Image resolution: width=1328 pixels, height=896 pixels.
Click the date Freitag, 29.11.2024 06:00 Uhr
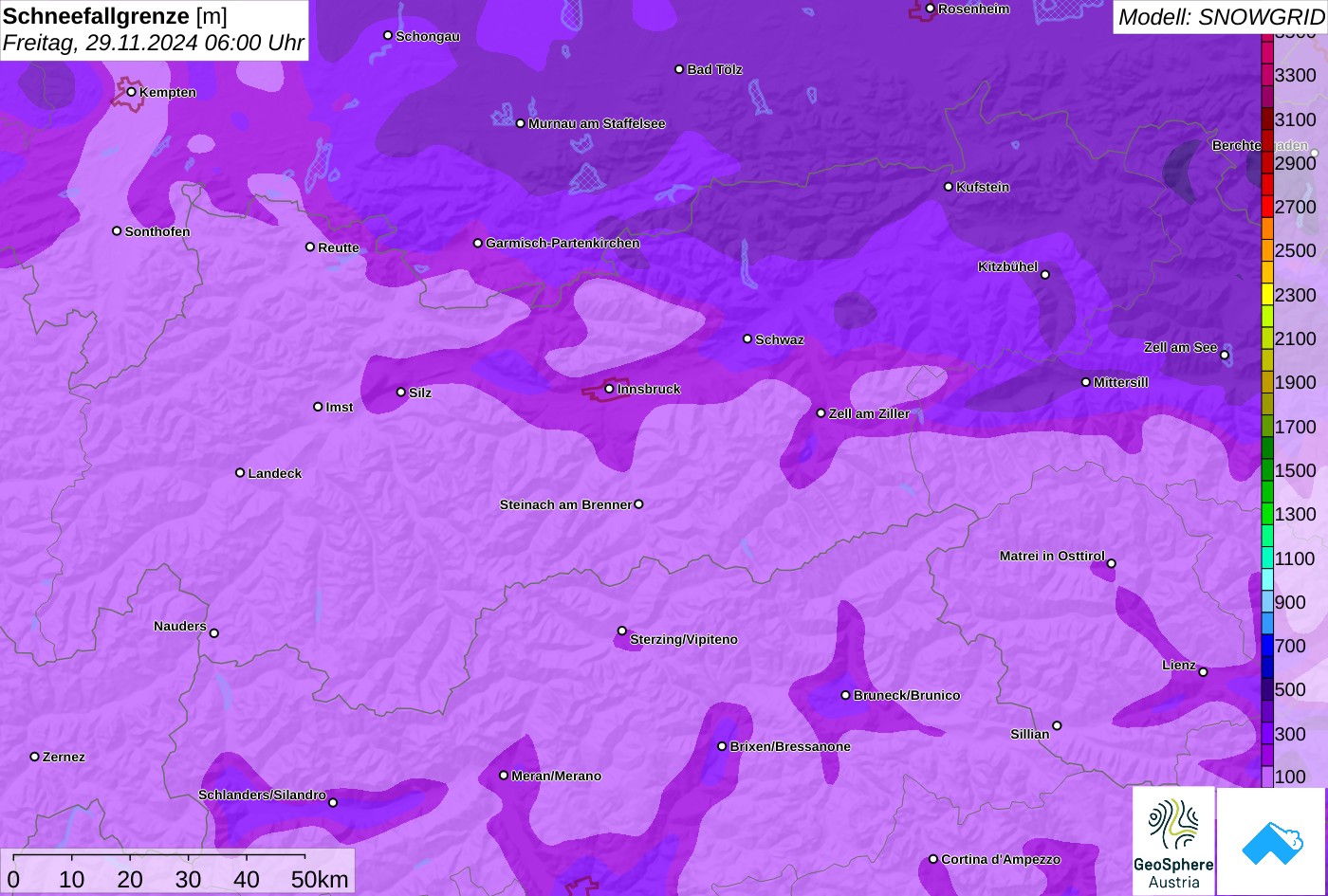click(154, 43)
